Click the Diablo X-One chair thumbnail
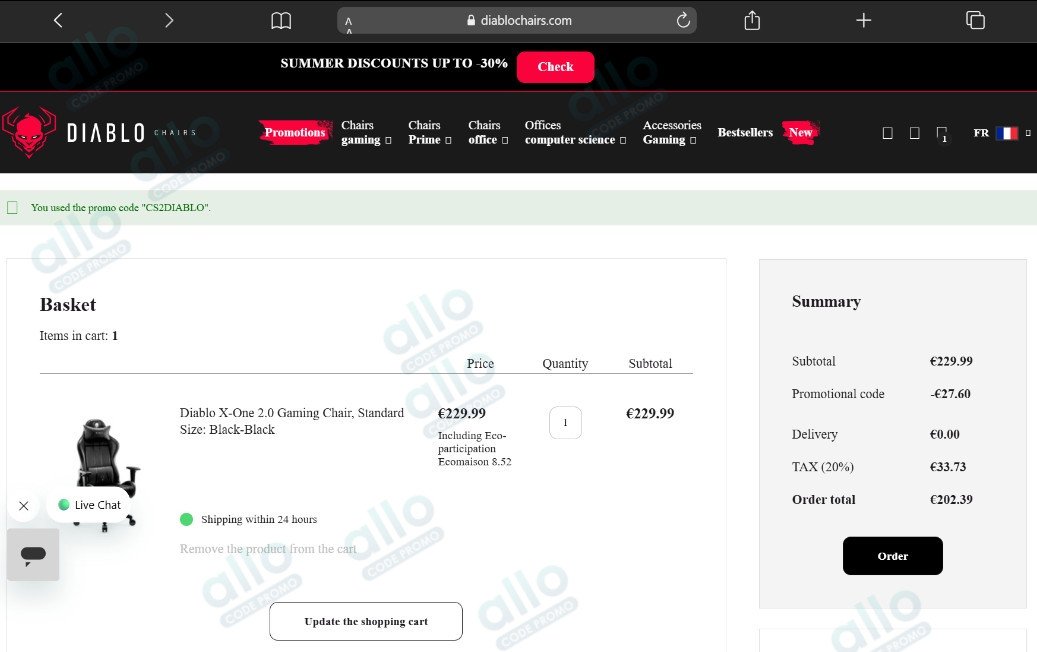Image resolution: width=1037 pixels, height=652 pixels. [106, 473]
